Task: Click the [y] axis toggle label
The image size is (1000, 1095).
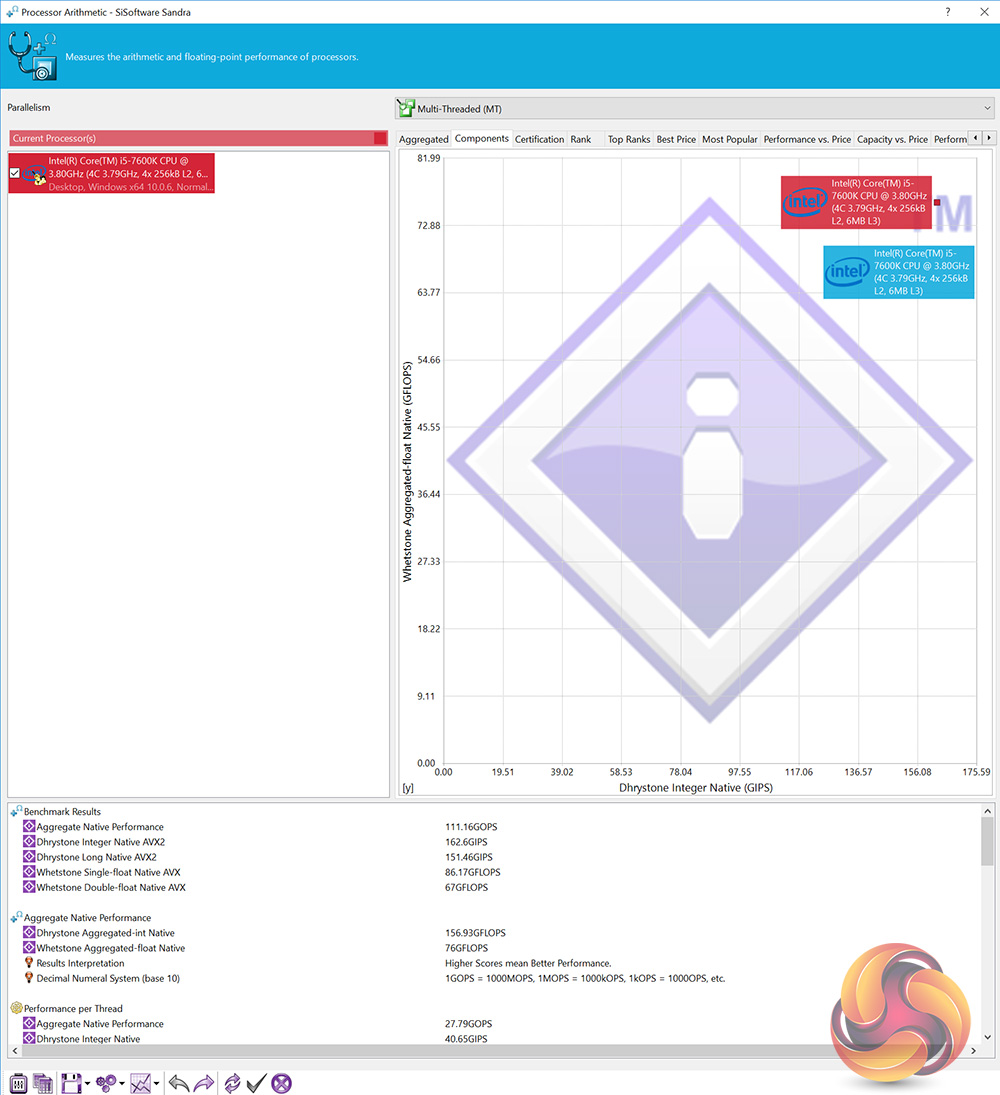Action: [x=408, y=788]
